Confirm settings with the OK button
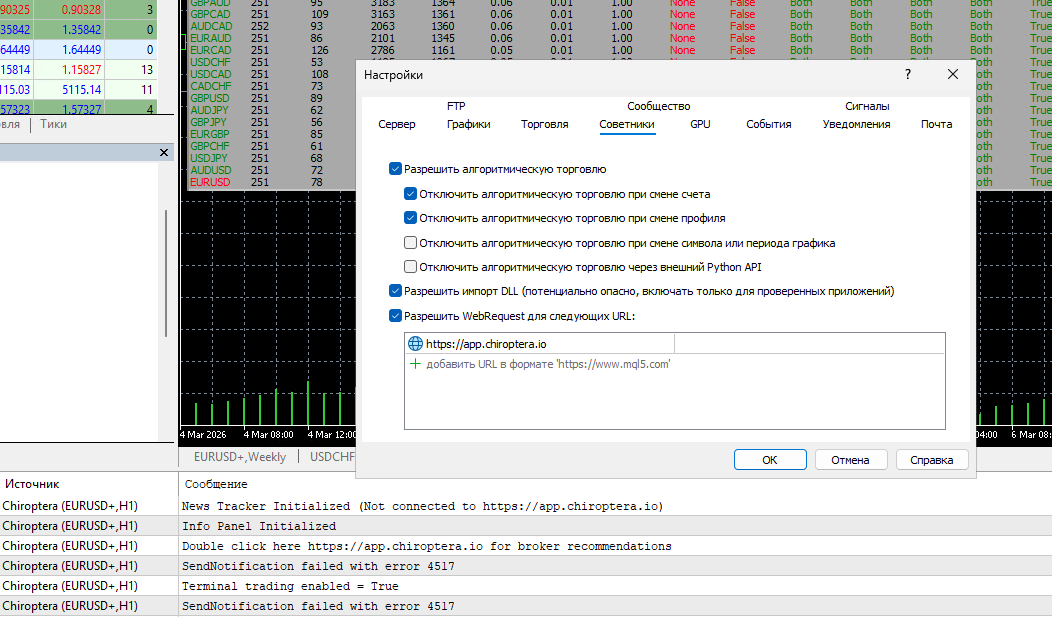This screenshot has height=617, width=1052. point(770,460)
